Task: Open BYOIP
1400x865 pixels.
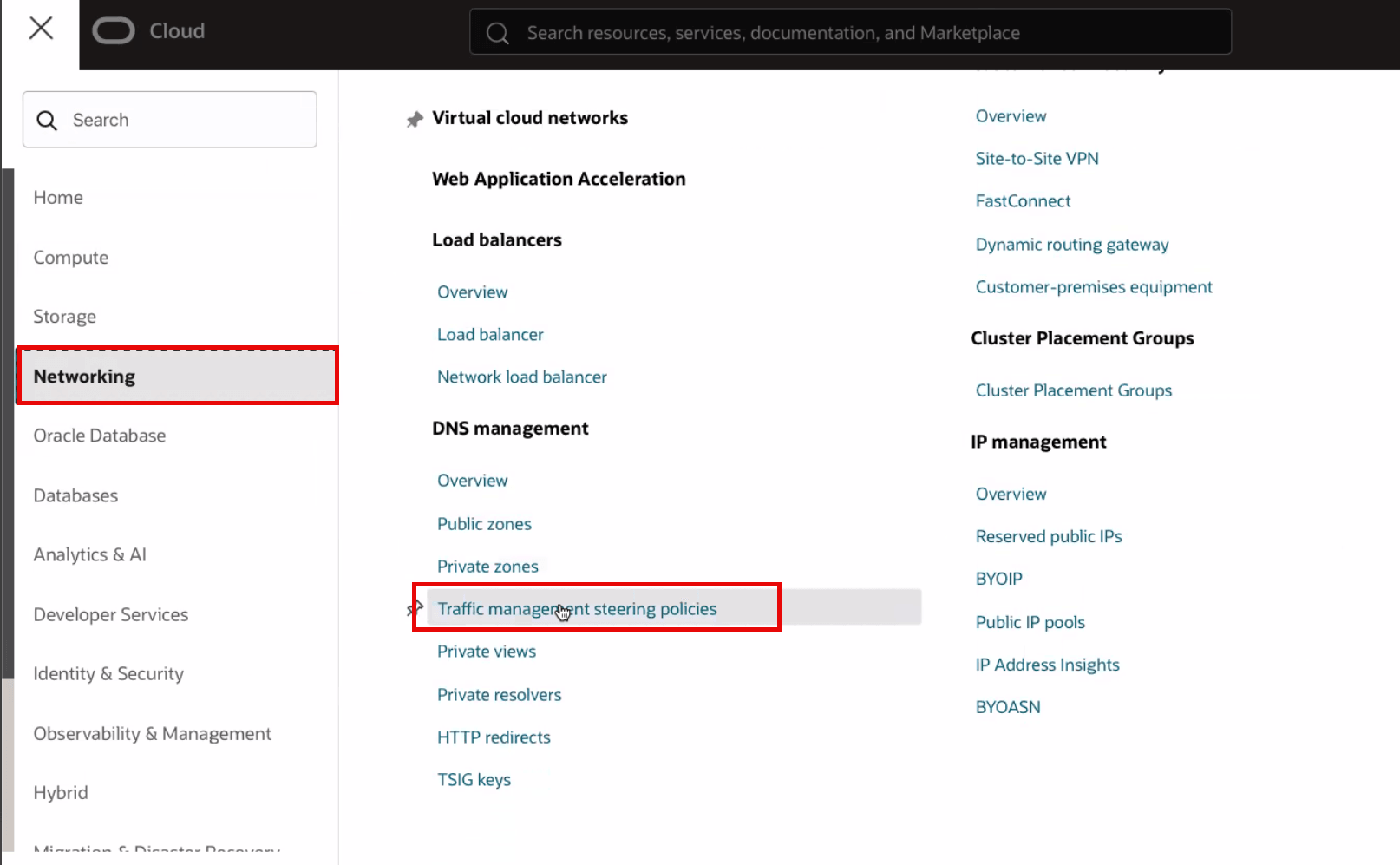Action: [x=999, y=579]
